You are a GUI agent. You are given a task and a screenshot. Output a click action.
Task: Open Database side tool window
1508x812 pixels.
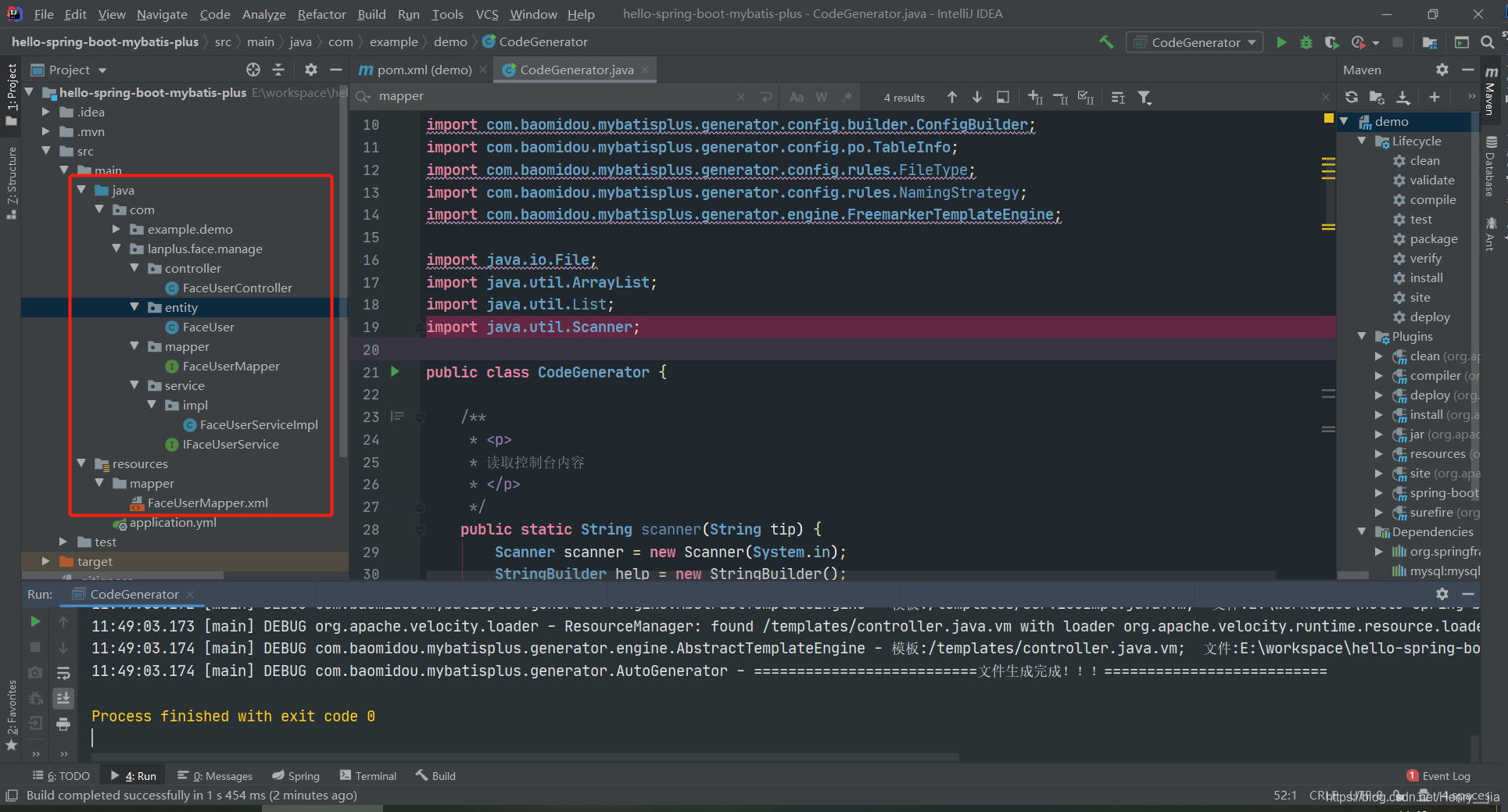pyautogui.click(x=1491, y=166)
